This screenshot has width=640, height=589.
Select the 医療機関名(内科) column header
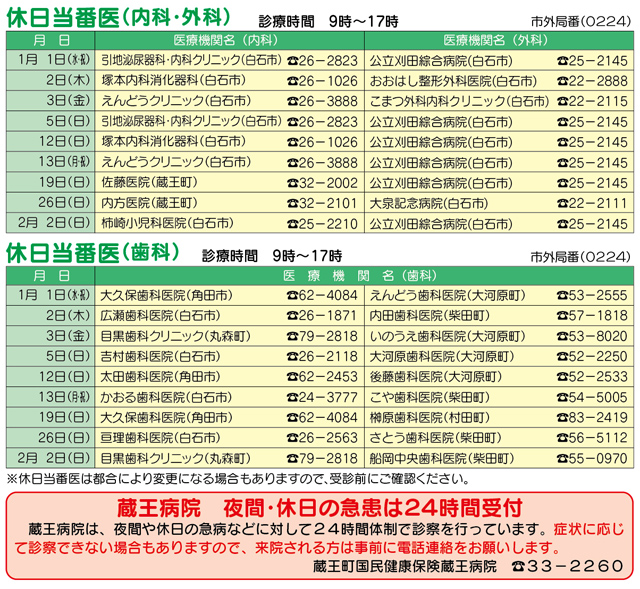coord(226,40)
